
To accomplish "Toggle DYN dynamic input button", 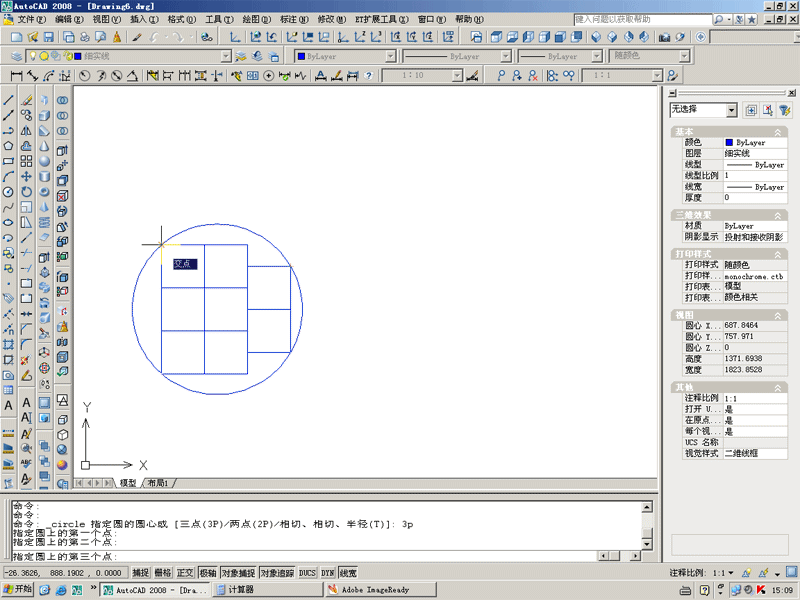I will (328, 573).
